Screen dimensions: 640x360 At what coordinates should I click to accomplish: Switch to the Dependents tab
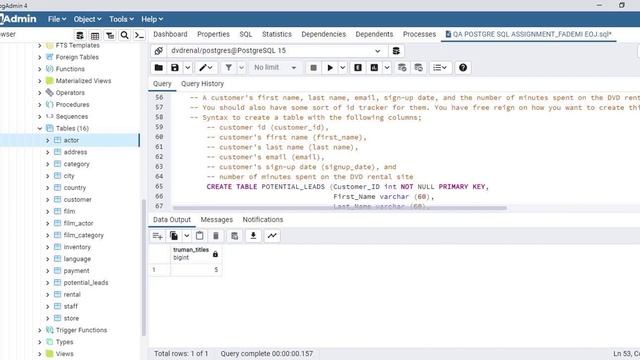374,34
